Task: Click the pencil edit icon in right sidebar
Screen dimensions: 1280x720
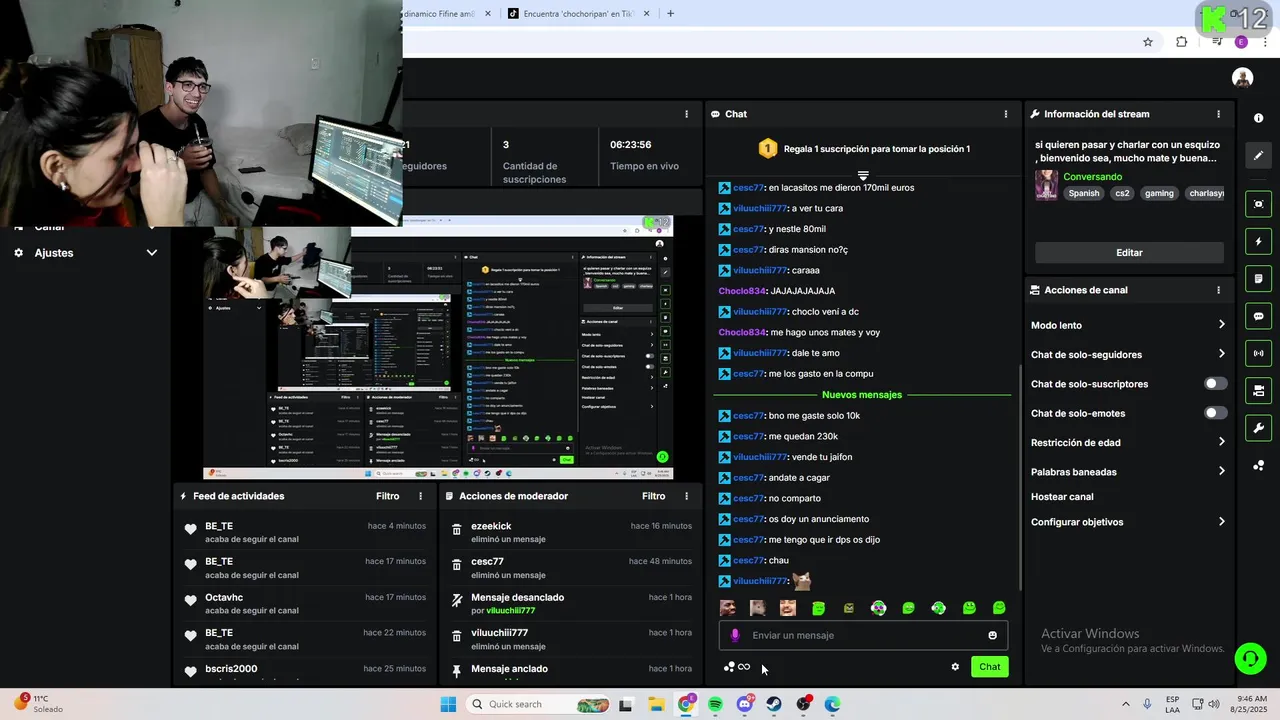Action: coord(1258,155)
